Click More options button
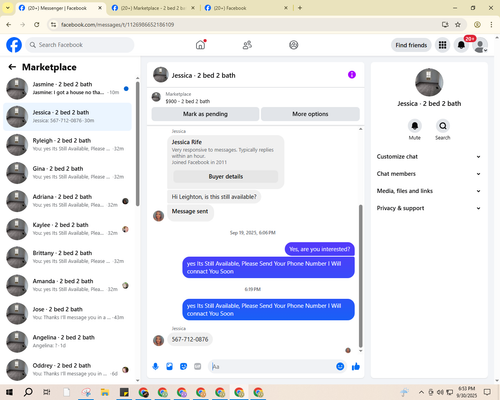Viewport: 500px width, 400px height. click(x=310, y=114)
